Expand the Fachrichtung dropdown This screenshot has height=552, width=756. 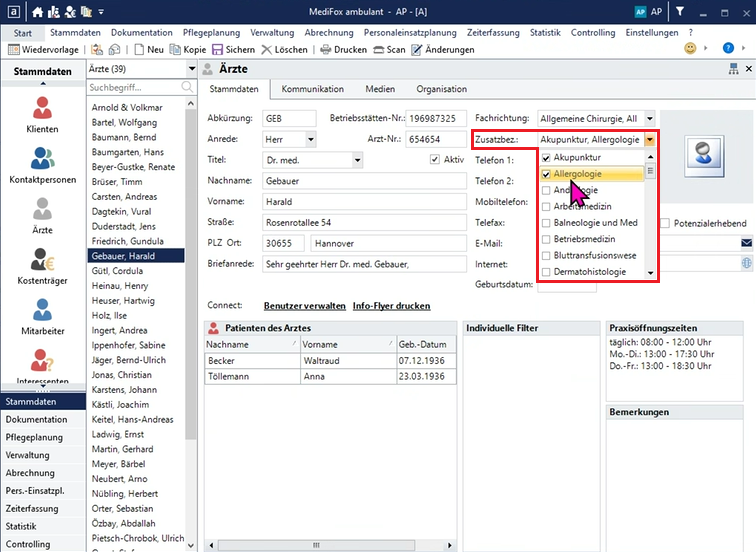pyautogui.click(x=650, y=118)
